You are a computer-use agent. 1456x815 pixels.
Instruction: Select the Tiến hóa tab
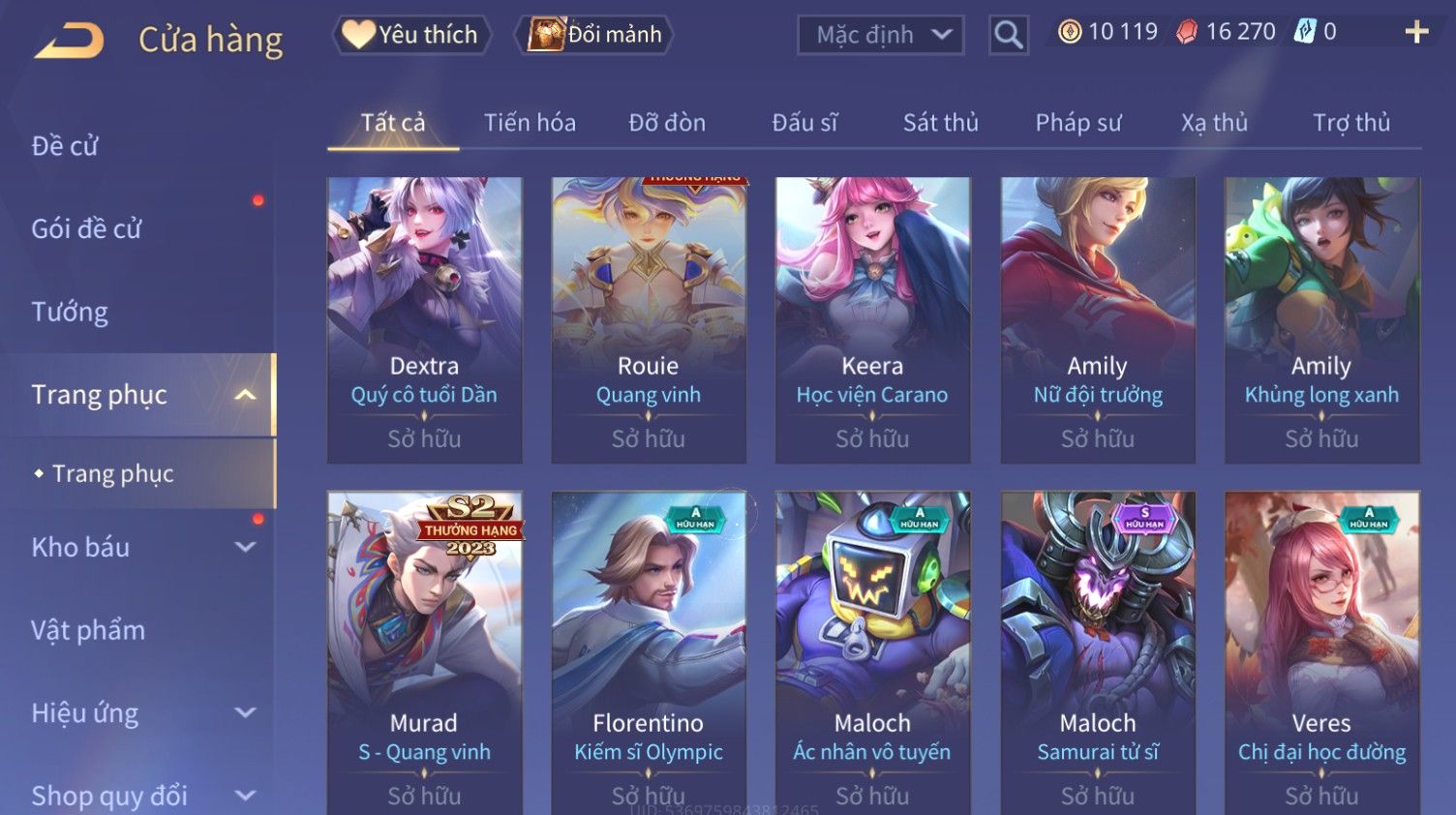(x=530, y=123)
